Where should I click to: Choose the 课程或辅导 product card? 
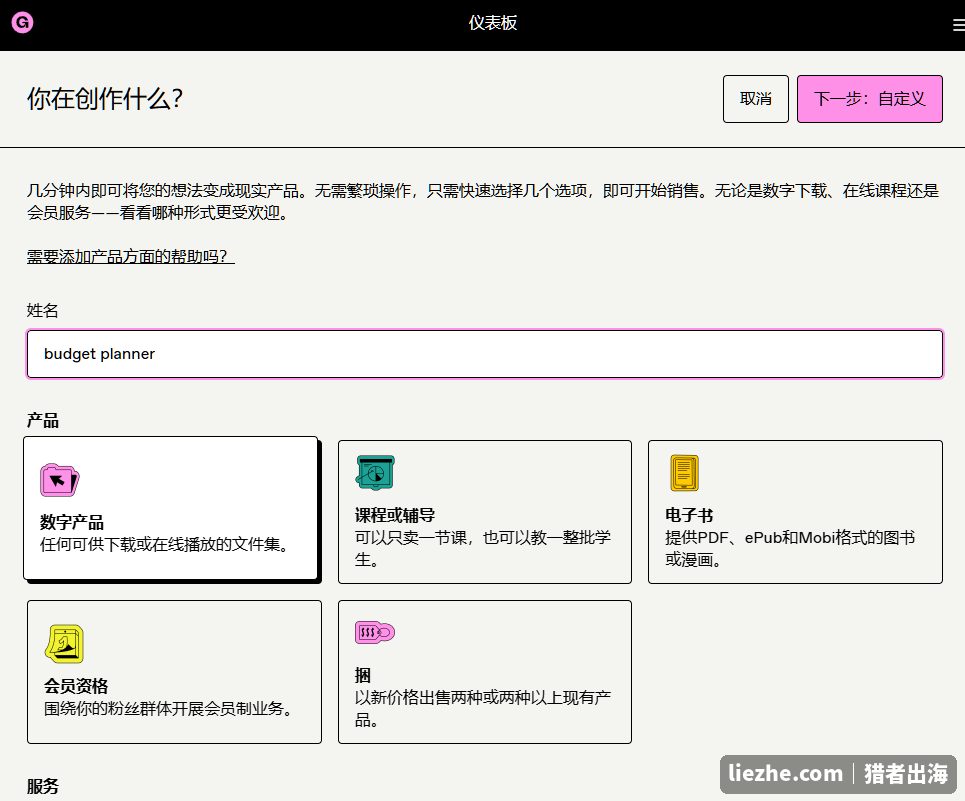click(485, 512)
